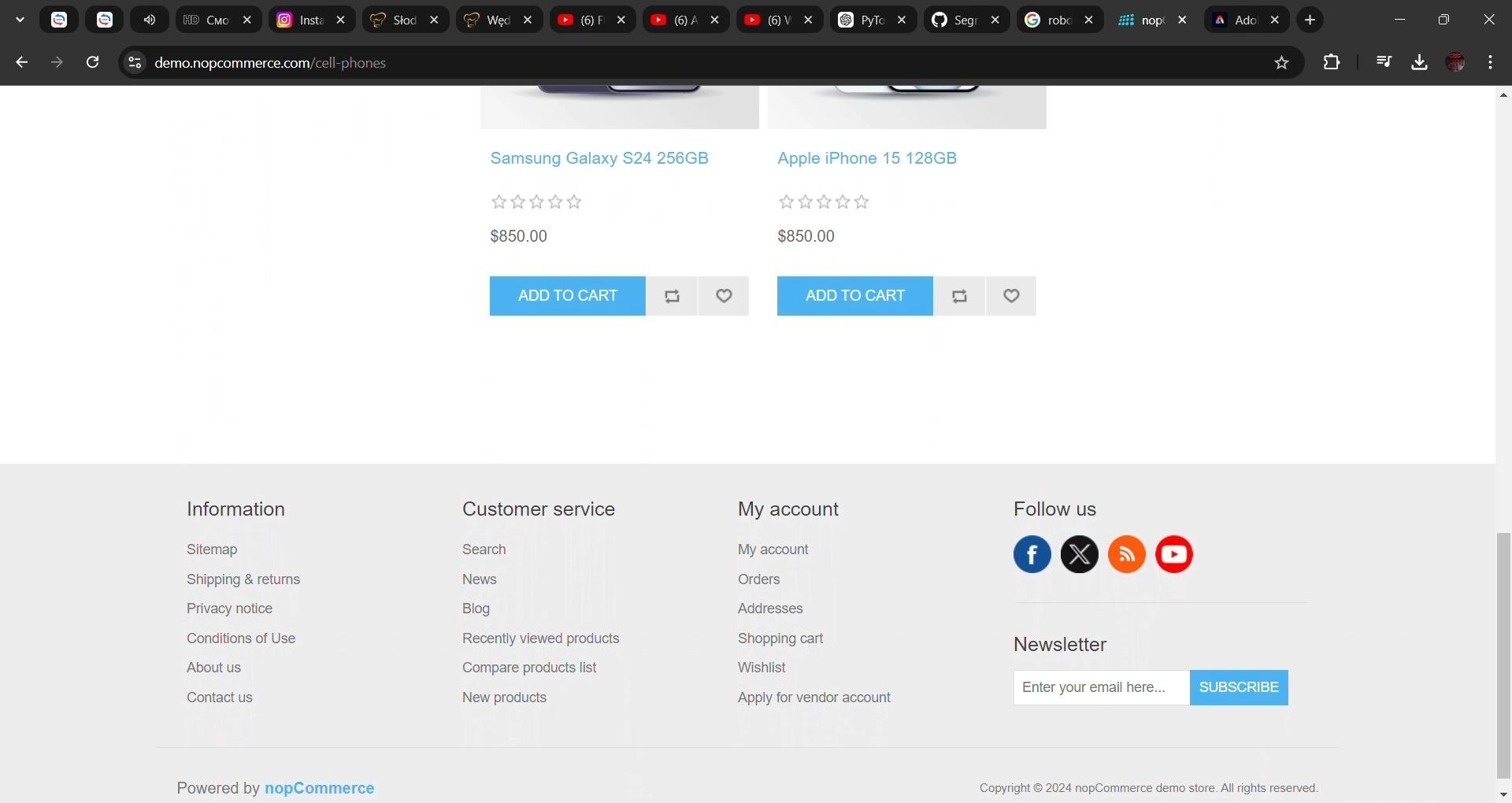Open Shipping & returns
This screenshot has height=803, width=1512.
[x=243, y=579]
